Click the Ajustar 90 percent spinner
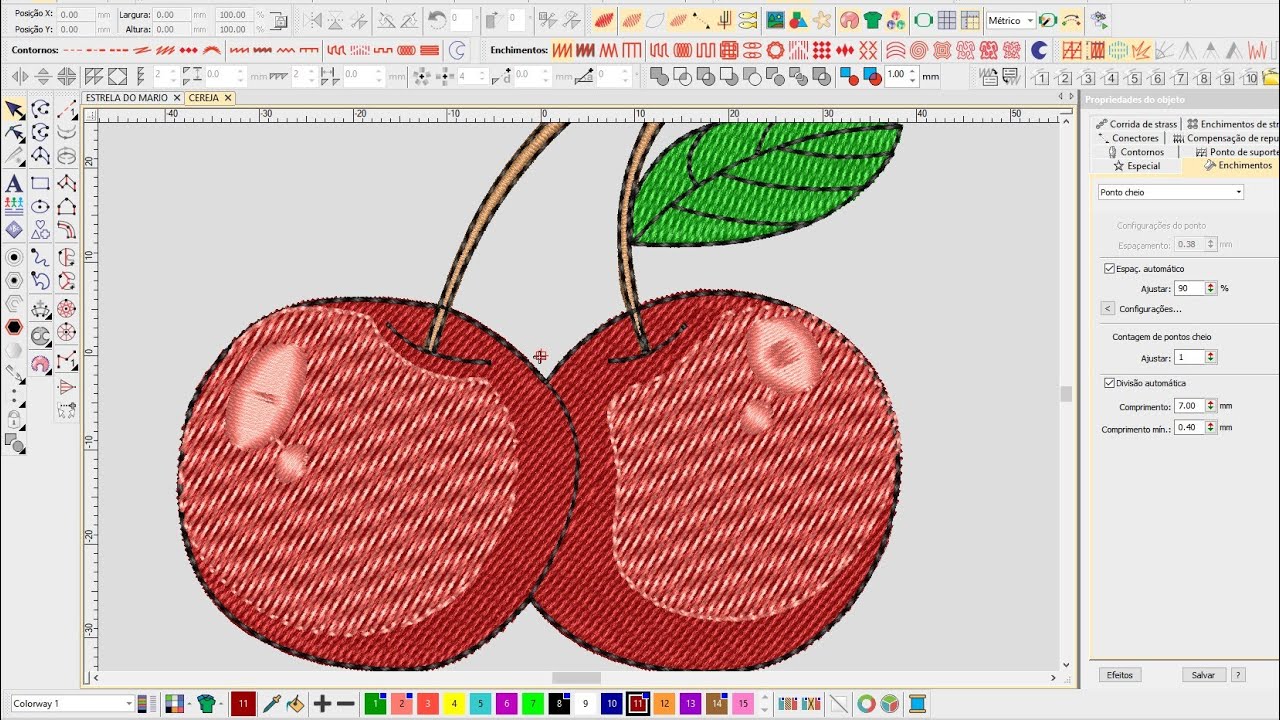Screen dimensions: 1280x720 tap(1211, 288)
